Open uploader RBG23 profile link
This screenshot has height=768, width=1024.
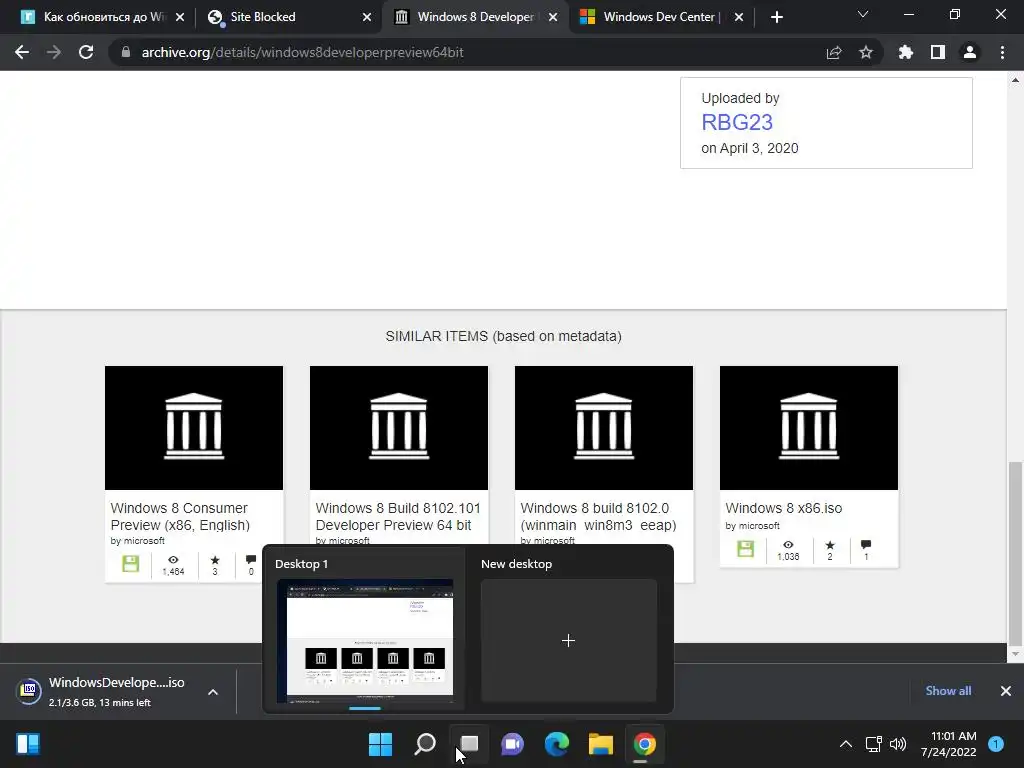click(737, 122)
